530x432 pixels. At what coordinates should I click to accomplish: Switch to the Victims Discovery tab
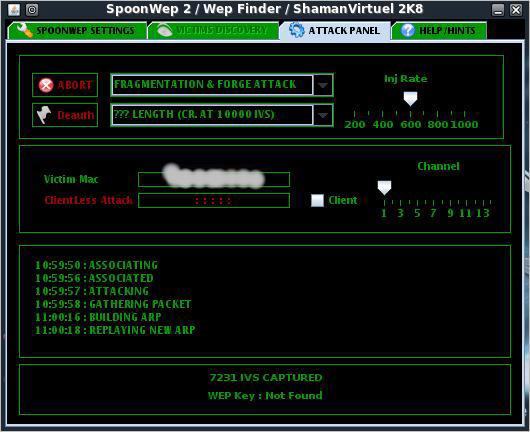[213, 30]
